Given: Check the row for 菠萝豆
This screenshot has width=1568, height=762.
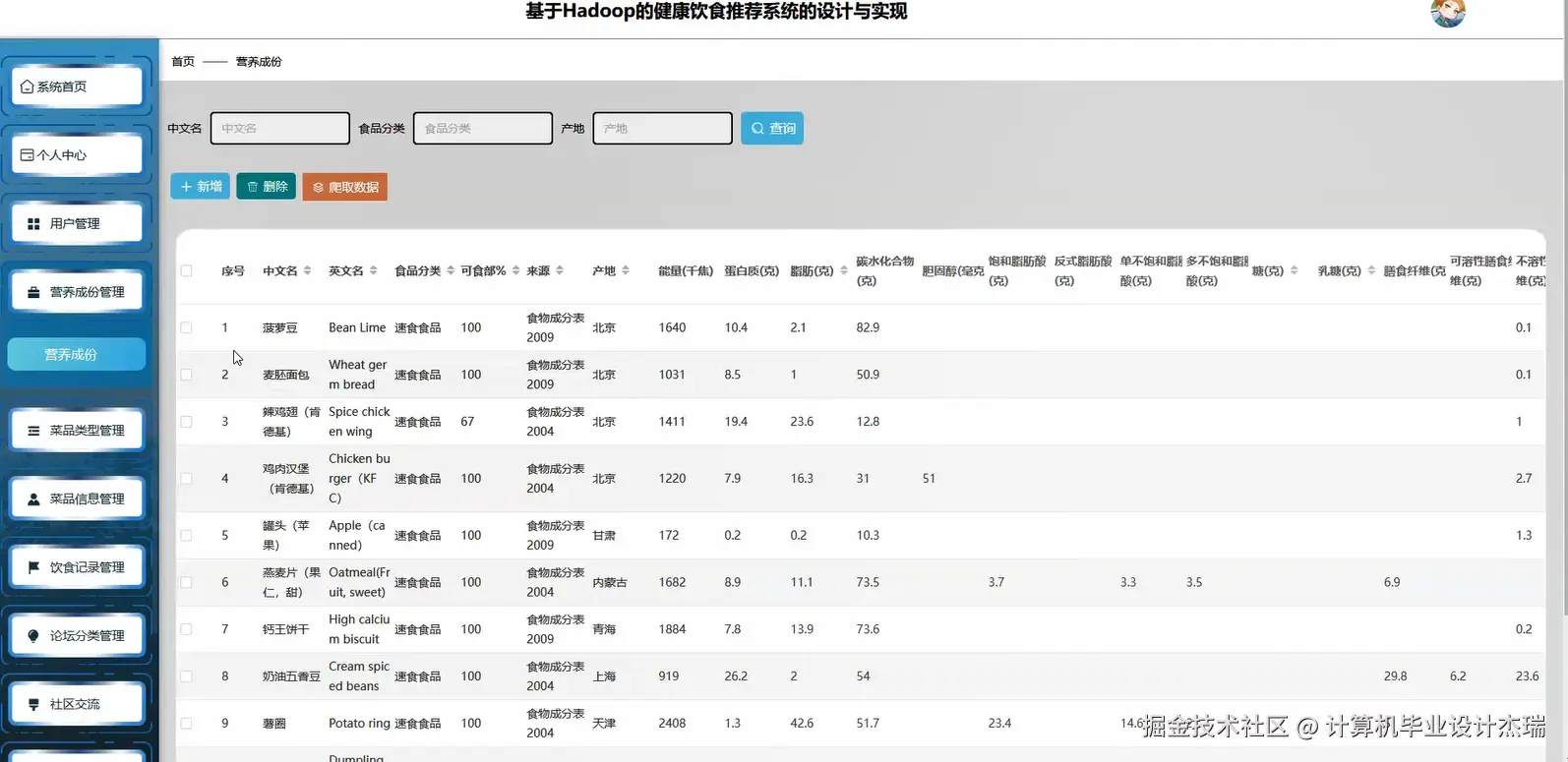Looking at the screenshot, I should tap(186, 327).
